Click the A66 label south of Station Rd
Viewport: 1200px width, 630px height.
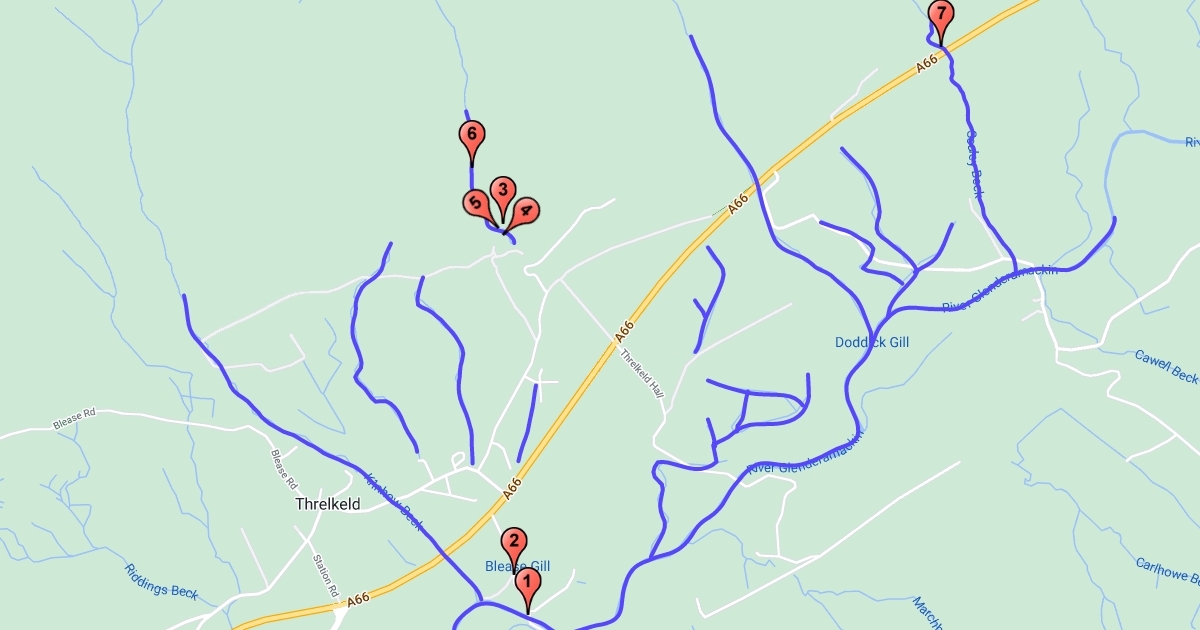[359, 600]
